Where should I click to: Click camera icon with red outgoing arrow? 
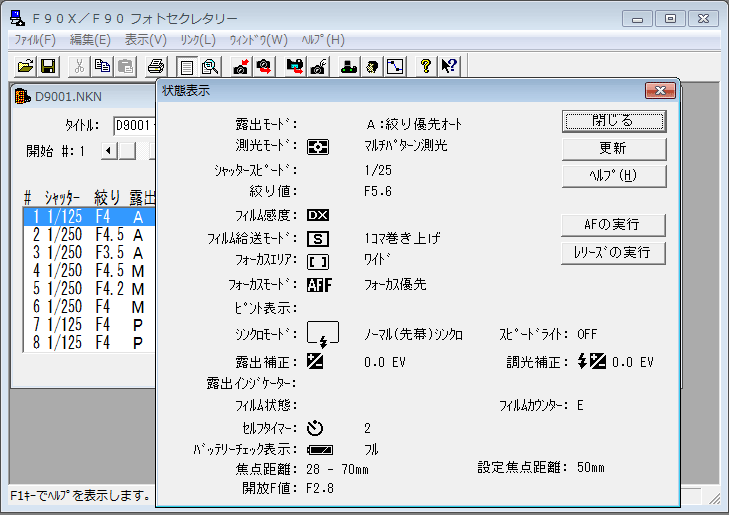click(264, 66)
